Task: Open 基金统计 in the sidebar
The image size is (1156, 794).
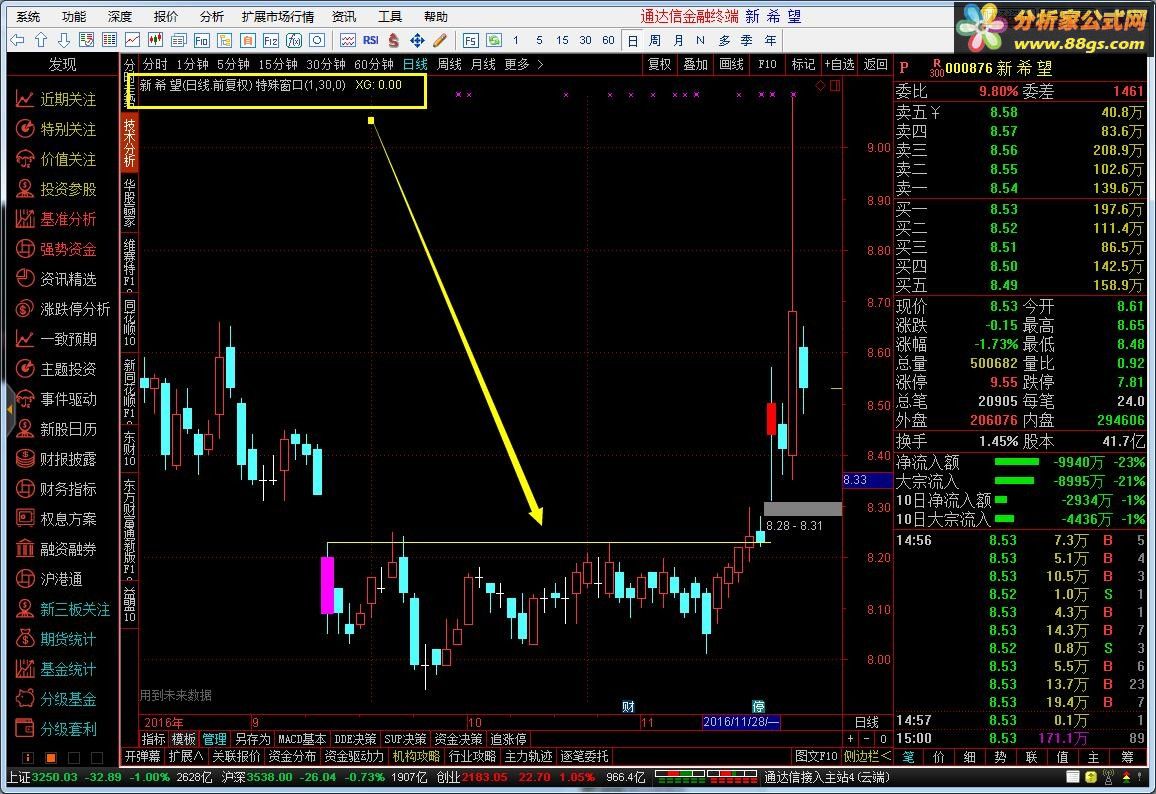Action: (x=58, y=669)
